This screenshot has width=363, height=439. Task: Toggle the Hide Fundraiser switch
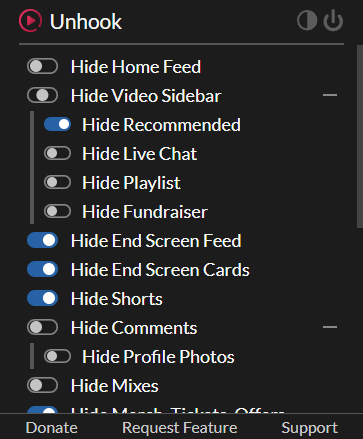[x=57, y=211]
